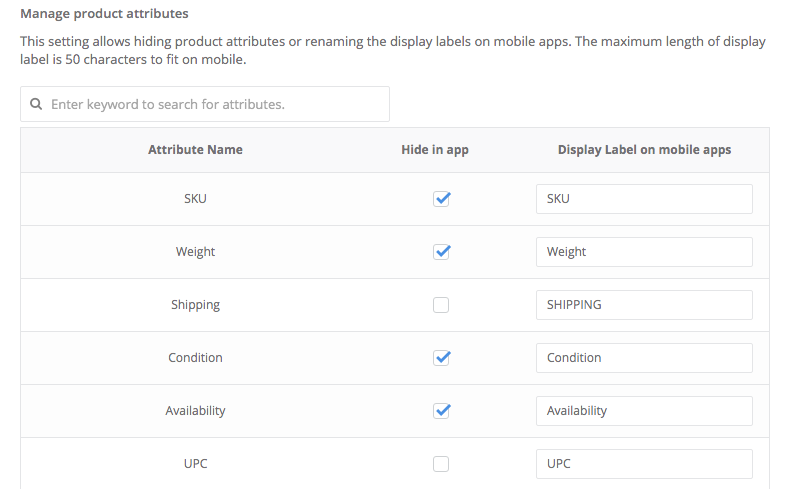Image resolution: width=793 pixels, height=489 pixels.
Task: Edit the Condition display label field
Action: point(644,357)
